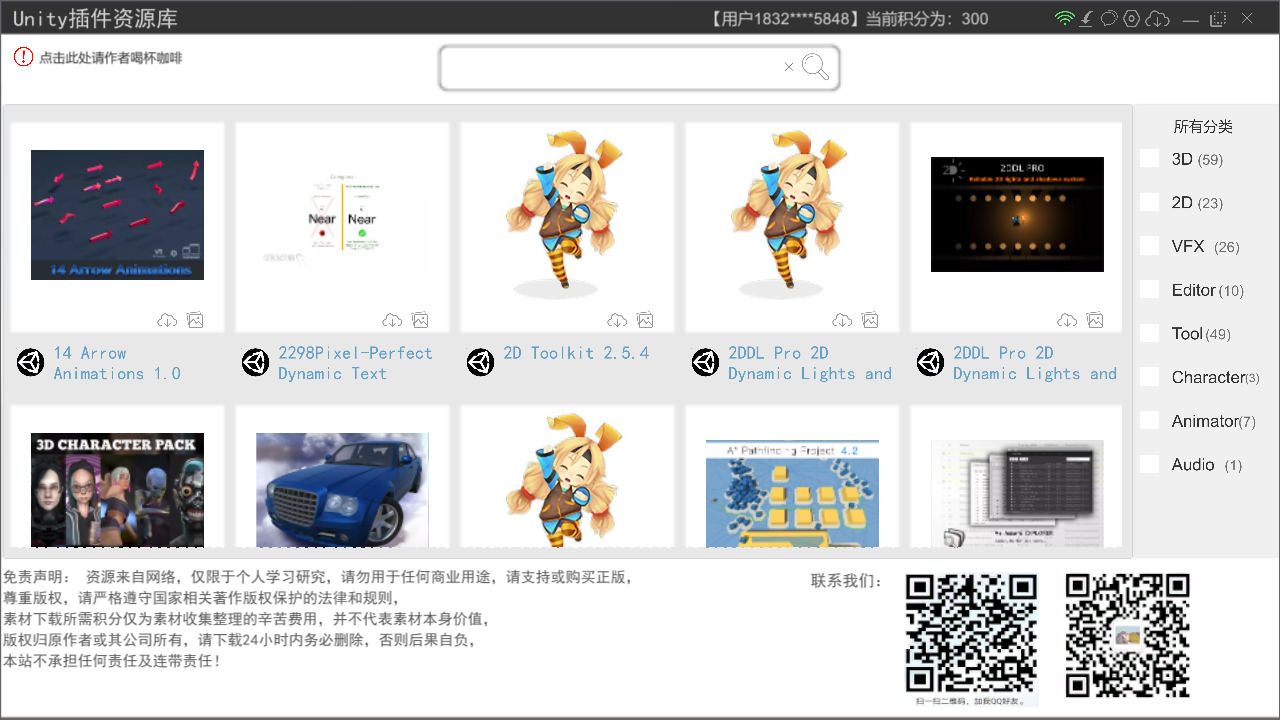Download 2D Toolkit 2.5.4 via cloud icon
Viewport: 1280px width, 720px height.
pos(617,320)
